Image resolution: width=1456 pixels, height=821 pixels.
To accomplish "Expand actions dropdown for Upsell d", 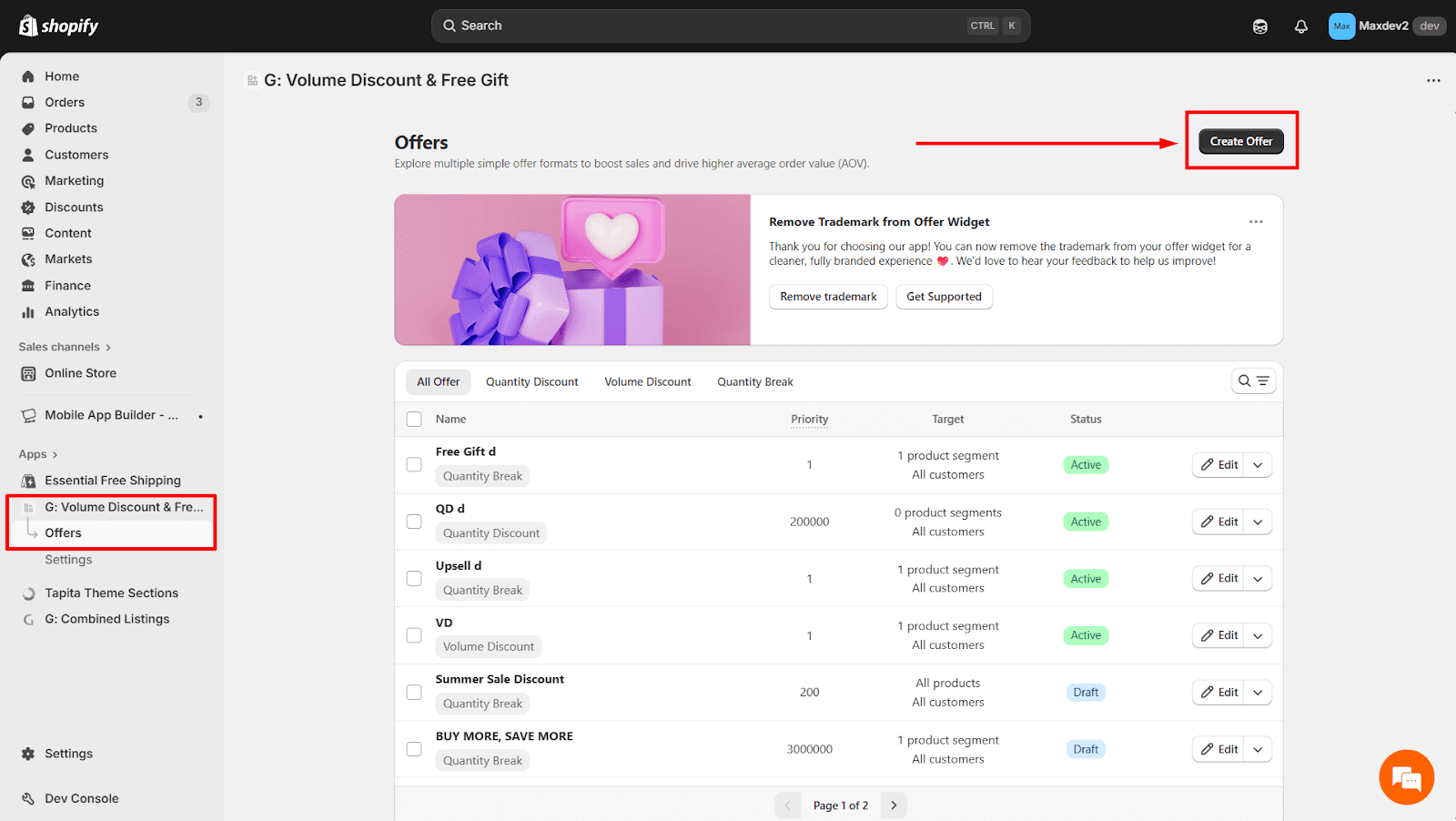I will 1258,579.
